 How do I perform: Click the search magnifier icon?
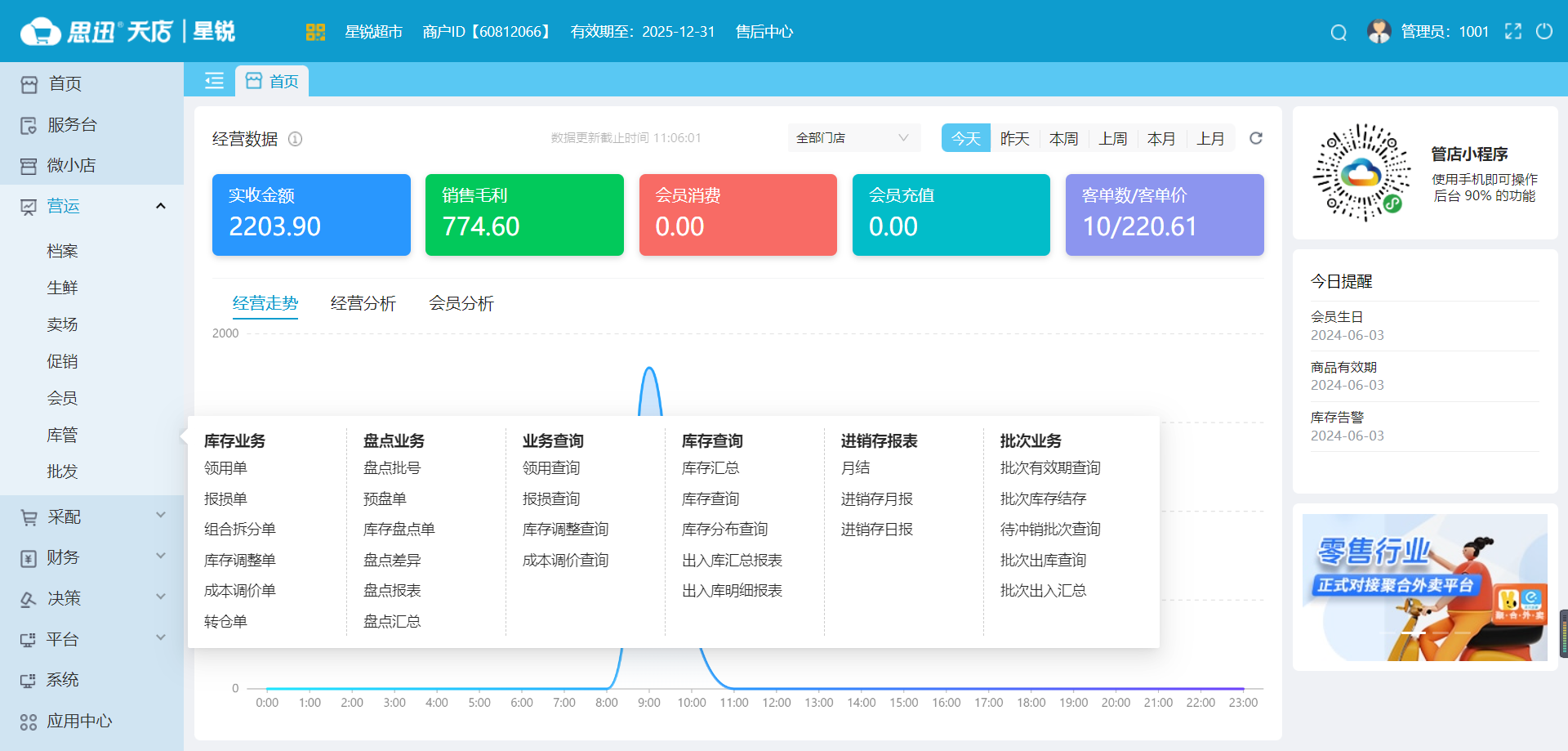[1338, 33]
